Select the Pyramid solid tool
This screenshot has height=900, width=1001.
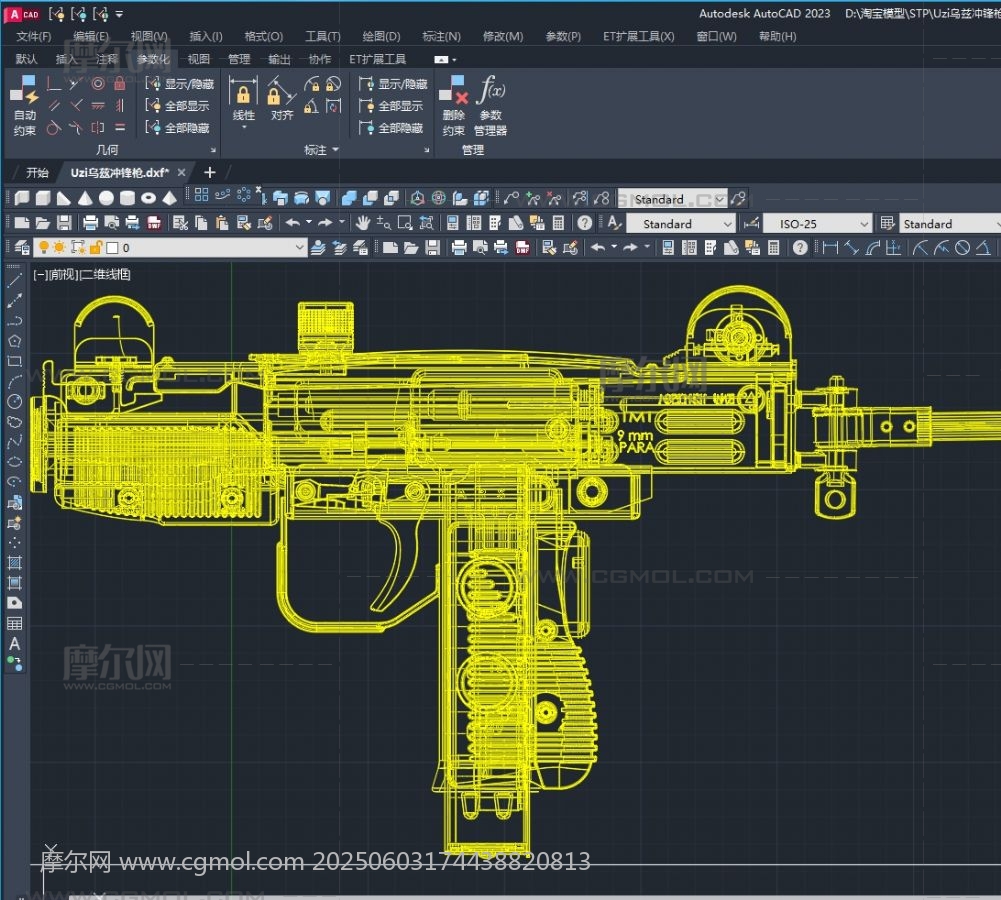(x=169, y=199)
